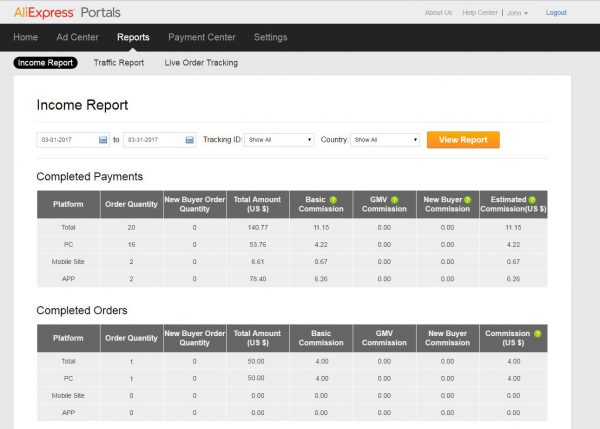This screenshot has height=429, width=600.
Task: Click Mobile Site row label in Completed Payments
Action: tap(68, 262)
